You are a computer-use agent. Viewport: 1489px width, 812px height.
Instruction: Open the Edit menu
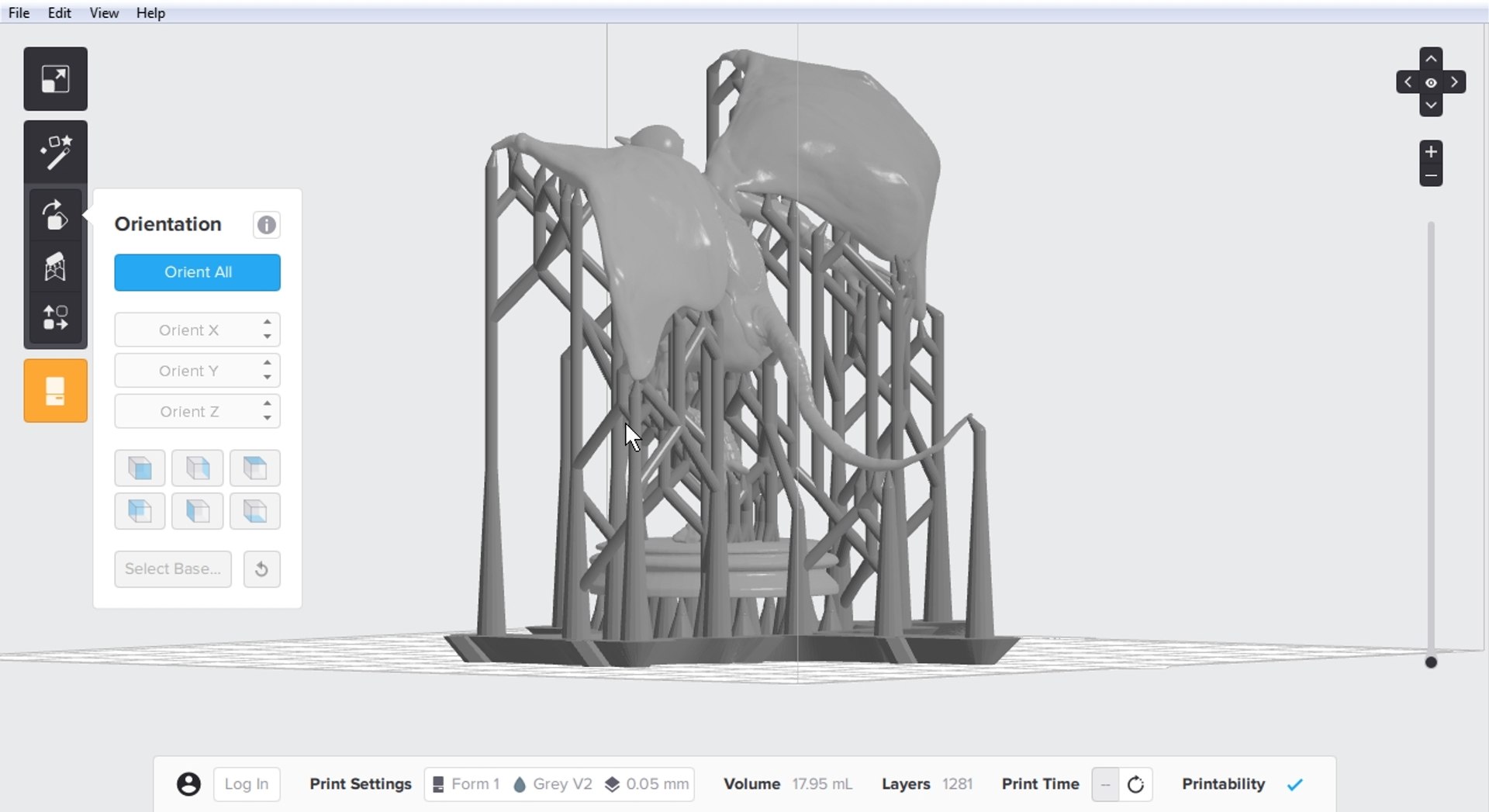pyautogui.click(x=59, y=13)
